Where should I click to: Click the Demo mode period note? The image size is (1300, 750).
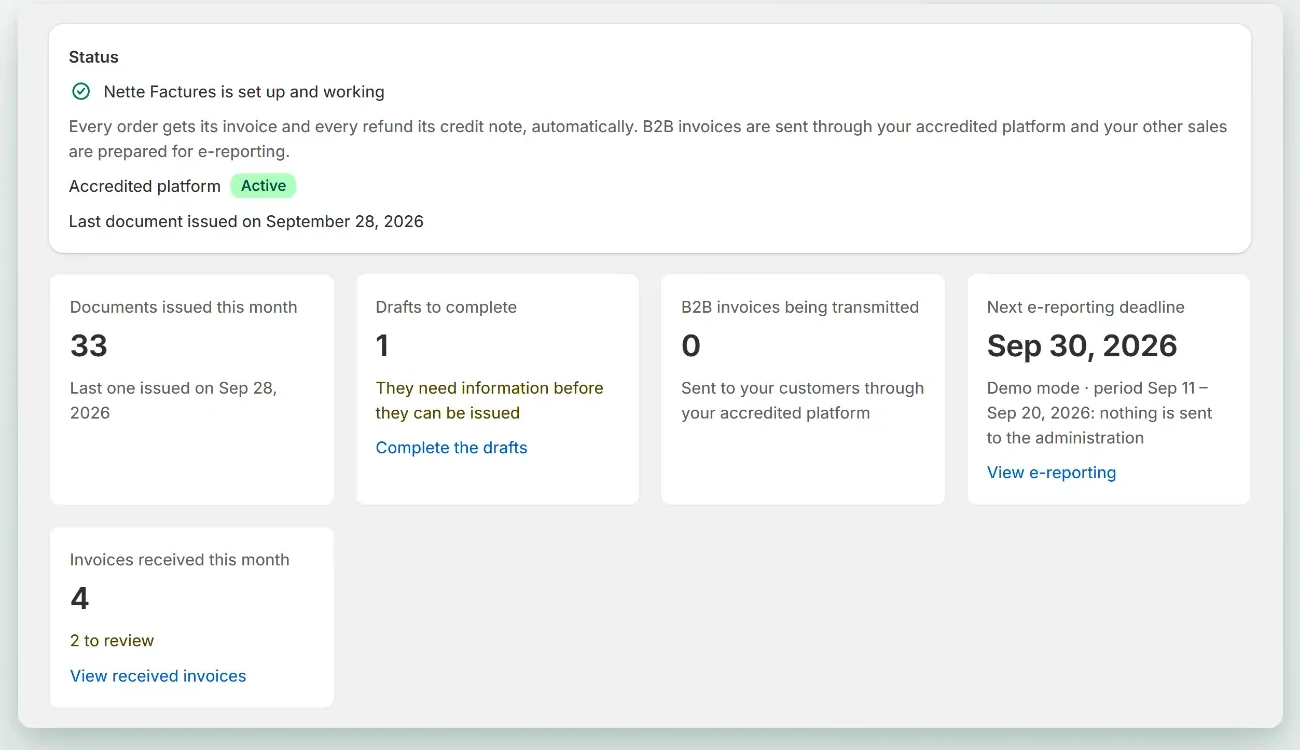click(x=1100, y=413)
